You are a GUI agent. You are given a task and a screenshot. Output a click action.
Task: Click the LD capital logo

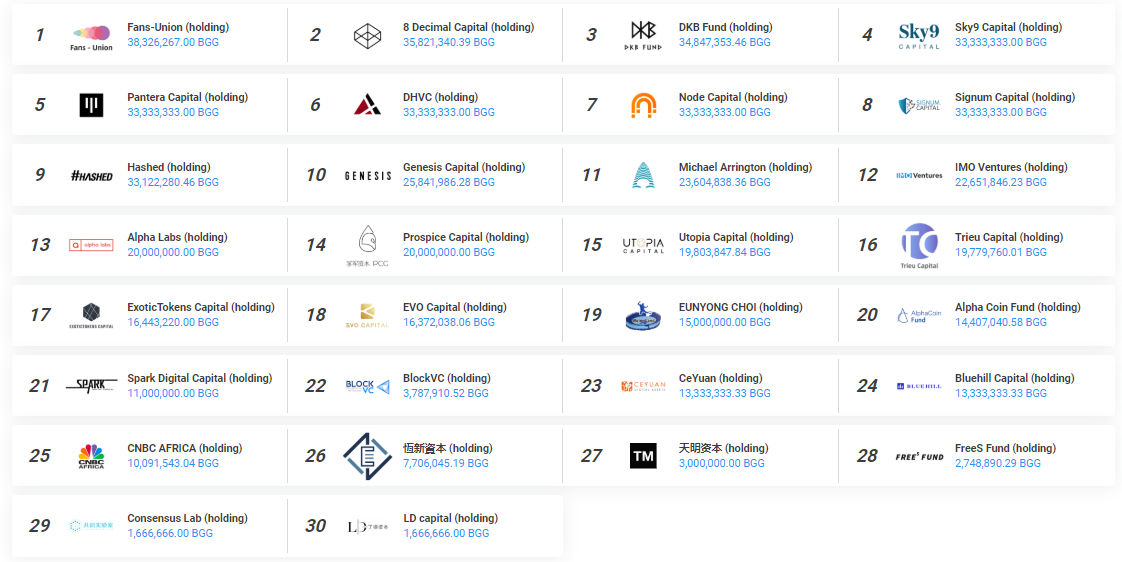click(367, 527)
